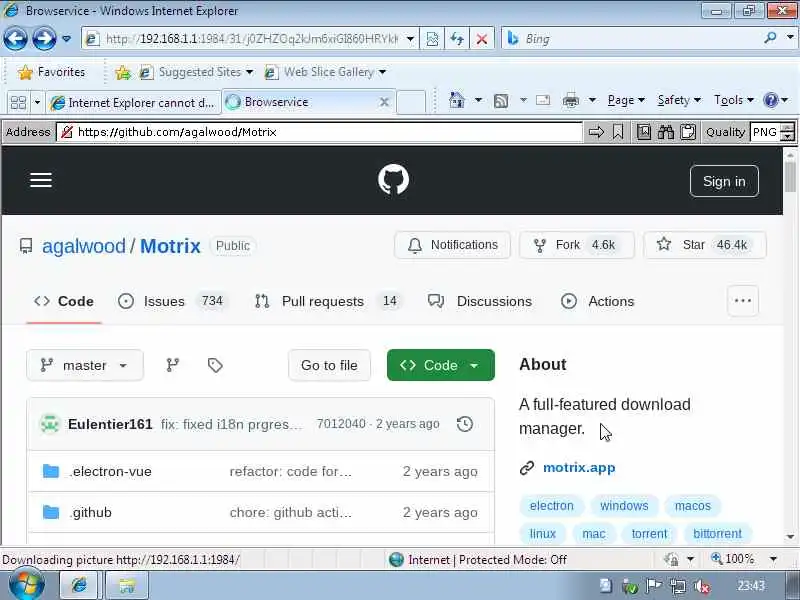Click the Notifications bell button

click(452, 245)
